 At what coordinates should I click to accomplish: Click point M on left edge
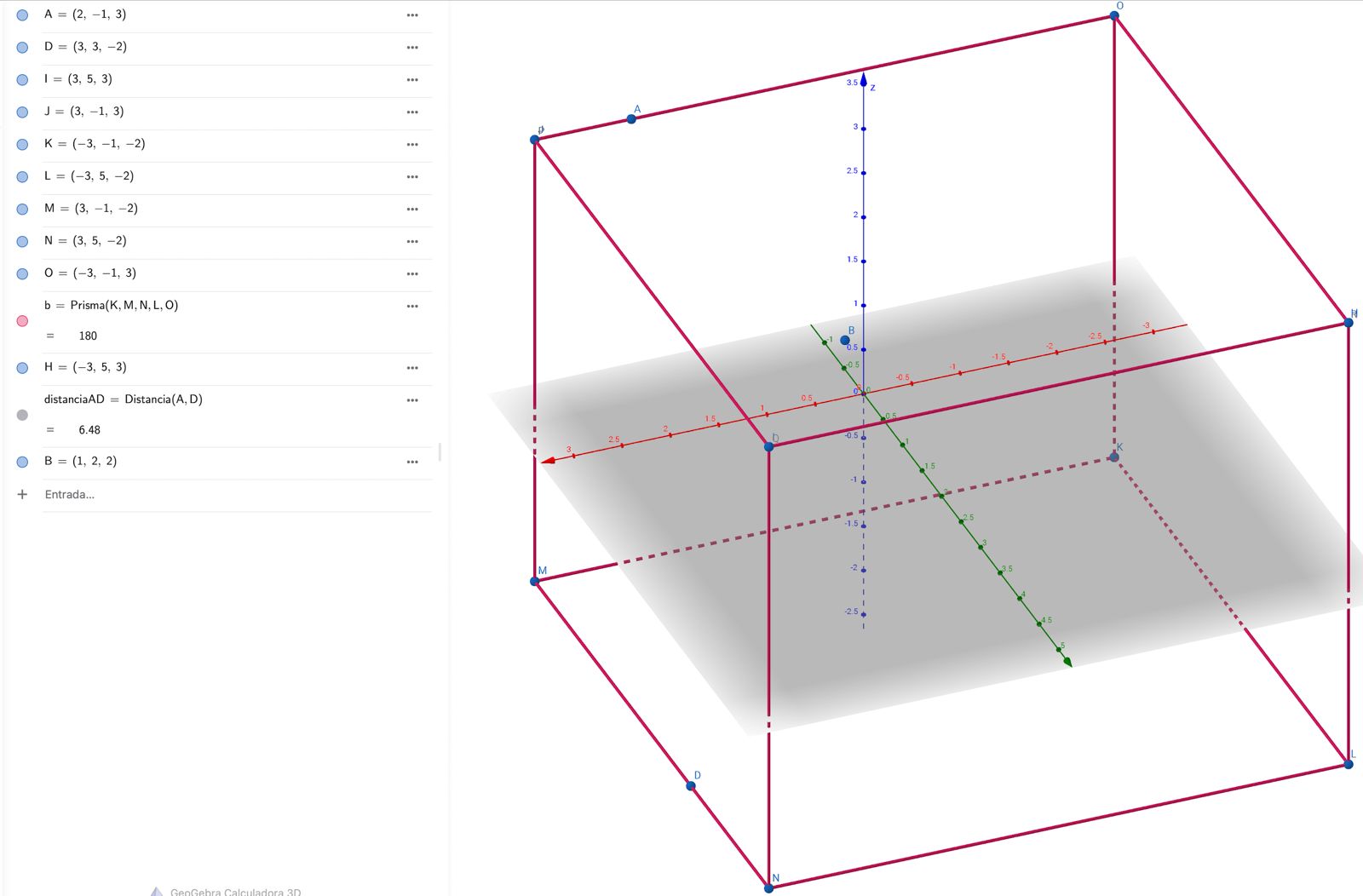tap(535, 581)
